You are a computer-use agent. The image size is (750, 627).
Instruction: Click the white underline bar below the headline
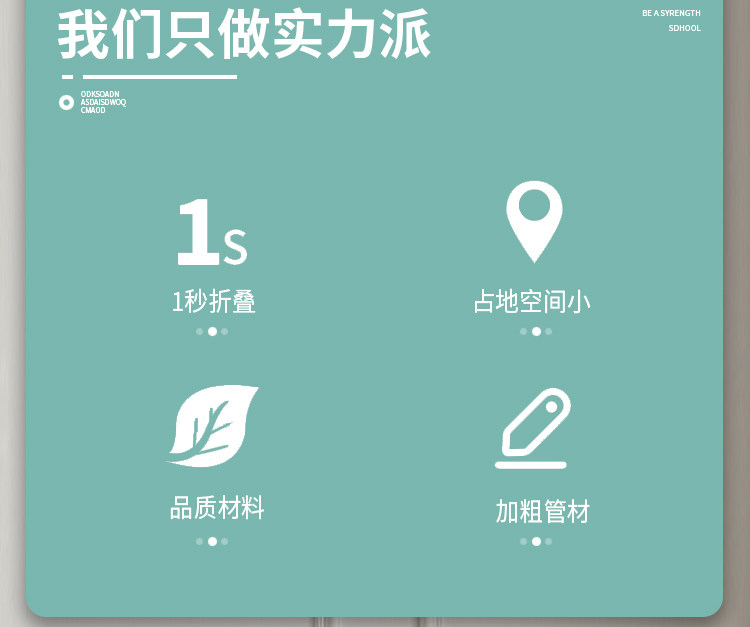pyautogui.click(x=159, y=76)
